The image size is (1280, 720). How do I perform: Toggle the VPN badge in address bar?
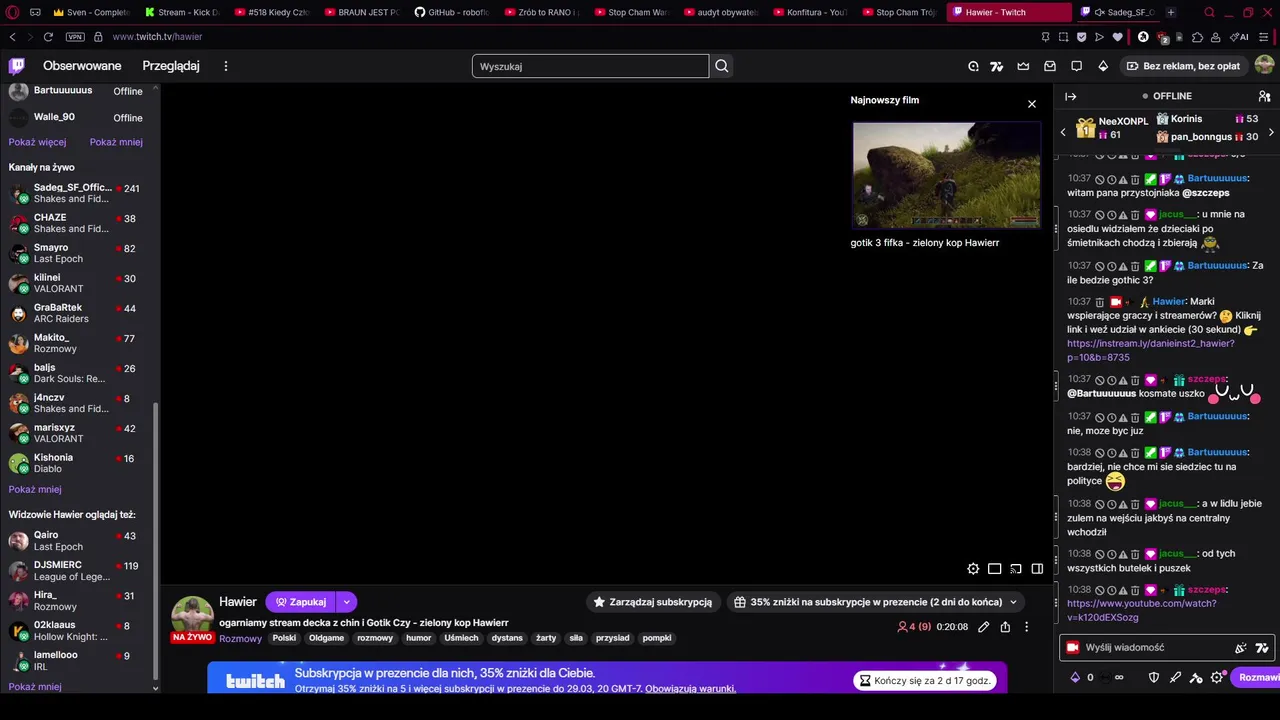click(75, 37)
